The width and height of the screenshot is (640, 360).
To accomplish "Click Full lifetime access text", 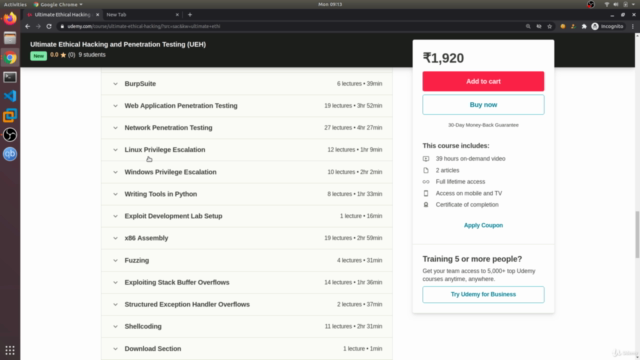I will (460, 182).
